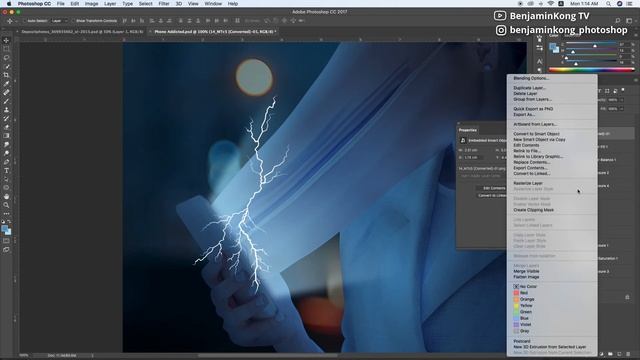Select the Rectangular Marquee tool
This screenshot has width=640, height=360.
(x=6, y=49)
